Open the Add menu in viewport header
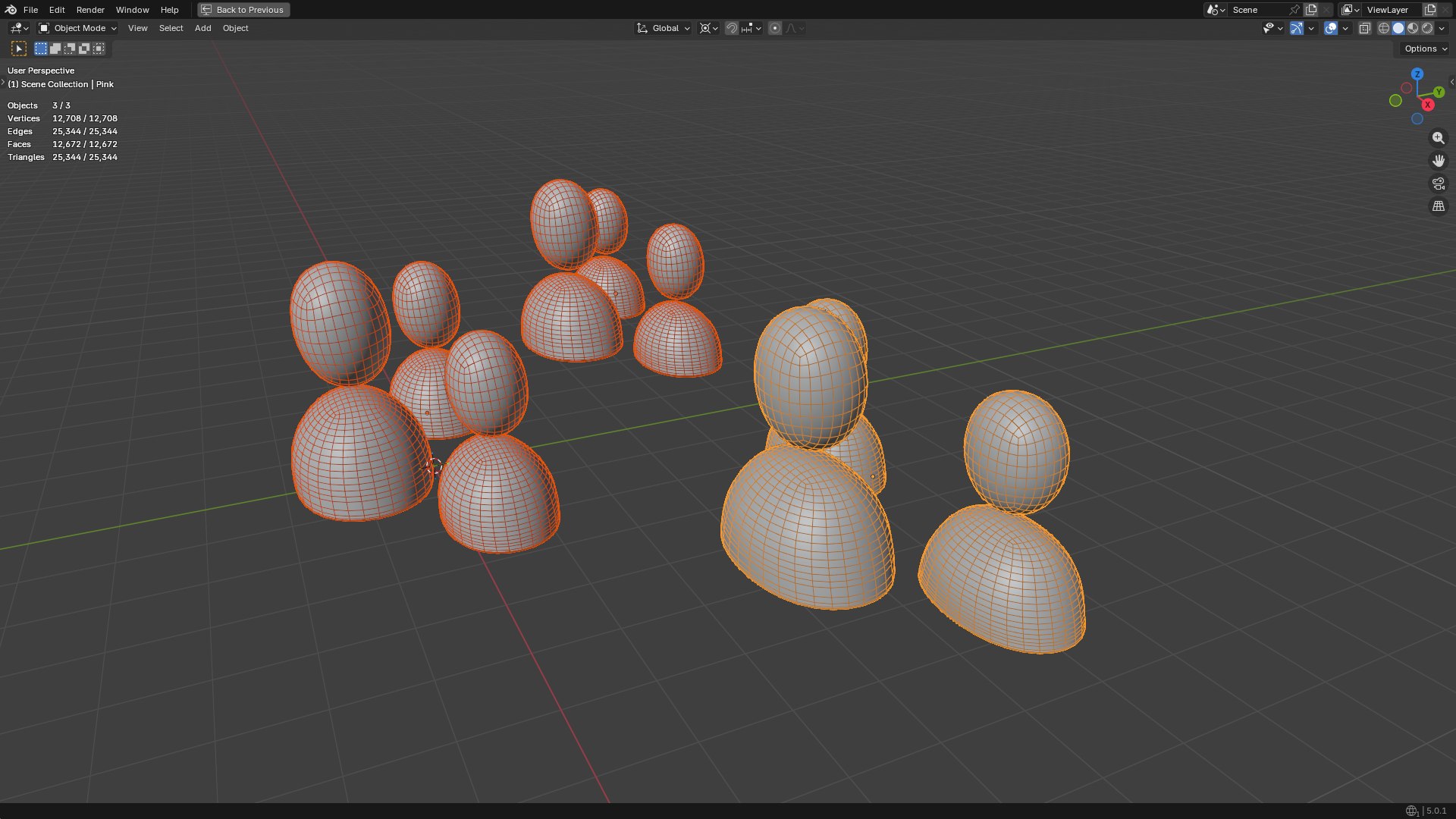 point(202,28)
